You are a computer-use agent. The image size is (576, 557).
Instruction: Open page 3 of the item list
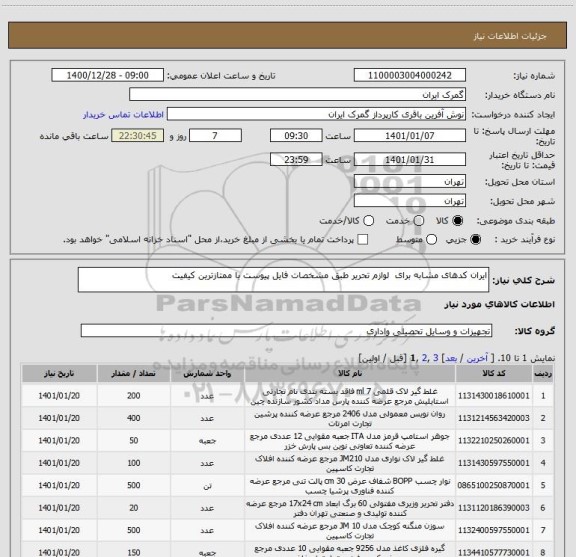(435, 358)
